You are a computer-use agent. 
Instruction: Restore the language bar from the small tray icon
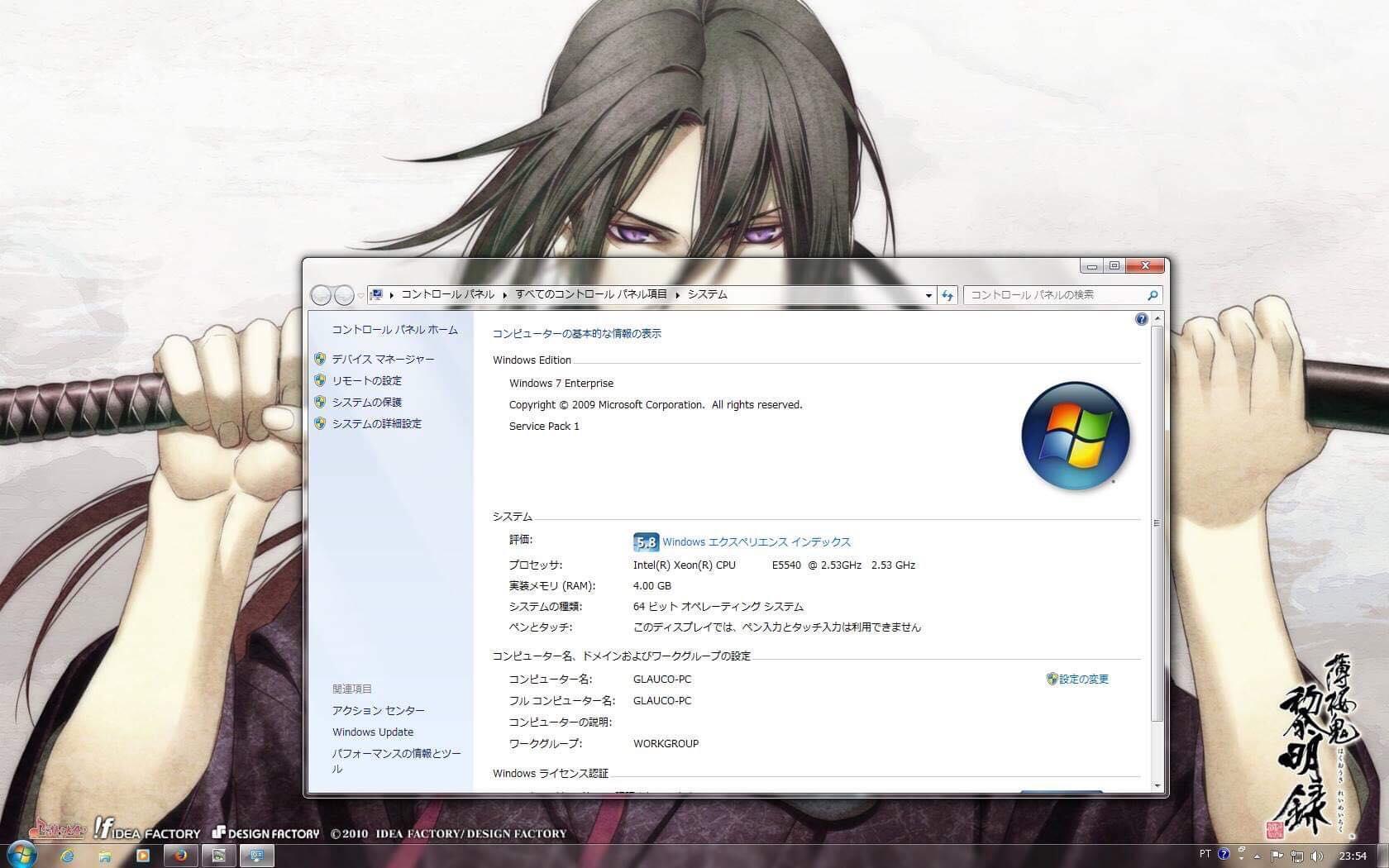tap(1241, 851)
